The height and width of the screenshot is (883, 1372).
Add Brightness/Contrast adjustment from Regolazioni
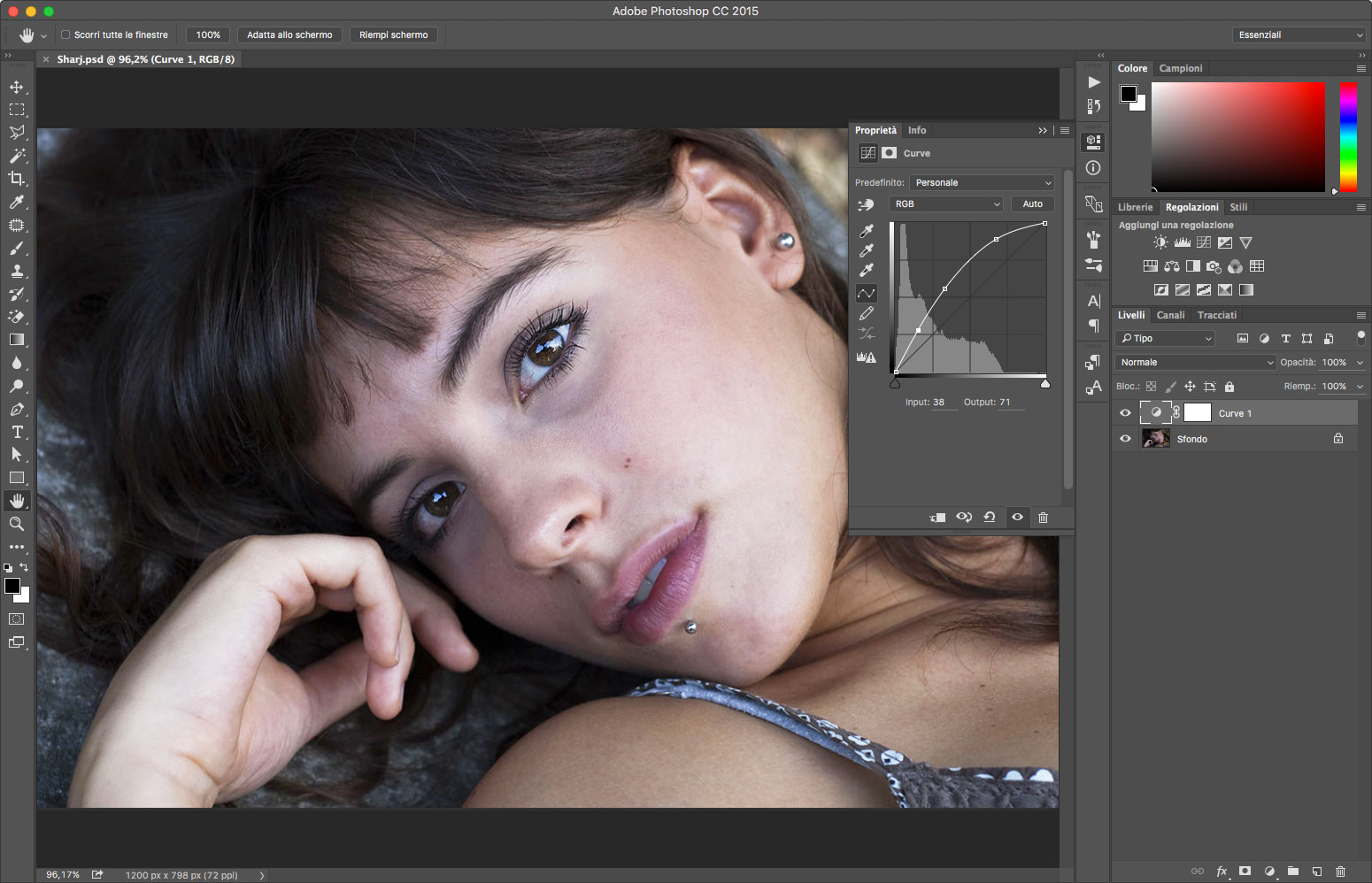[1160, 242]
